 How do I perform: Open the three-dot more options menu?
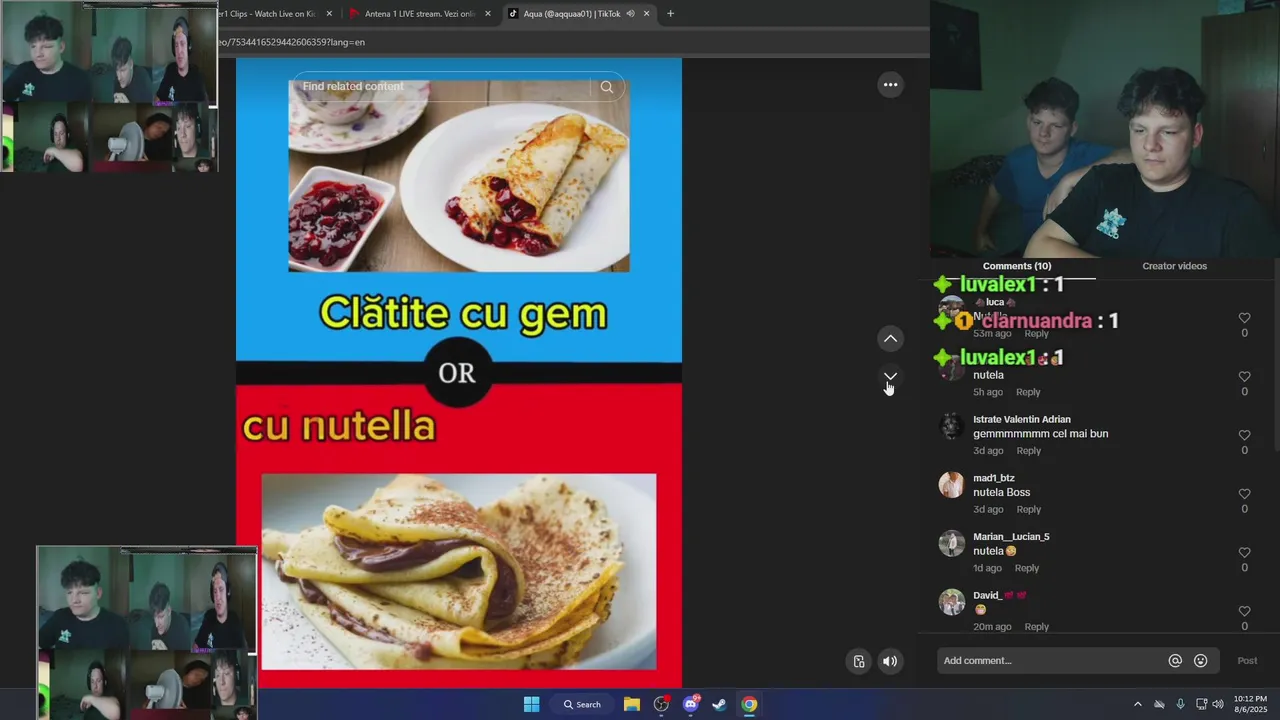890,85
